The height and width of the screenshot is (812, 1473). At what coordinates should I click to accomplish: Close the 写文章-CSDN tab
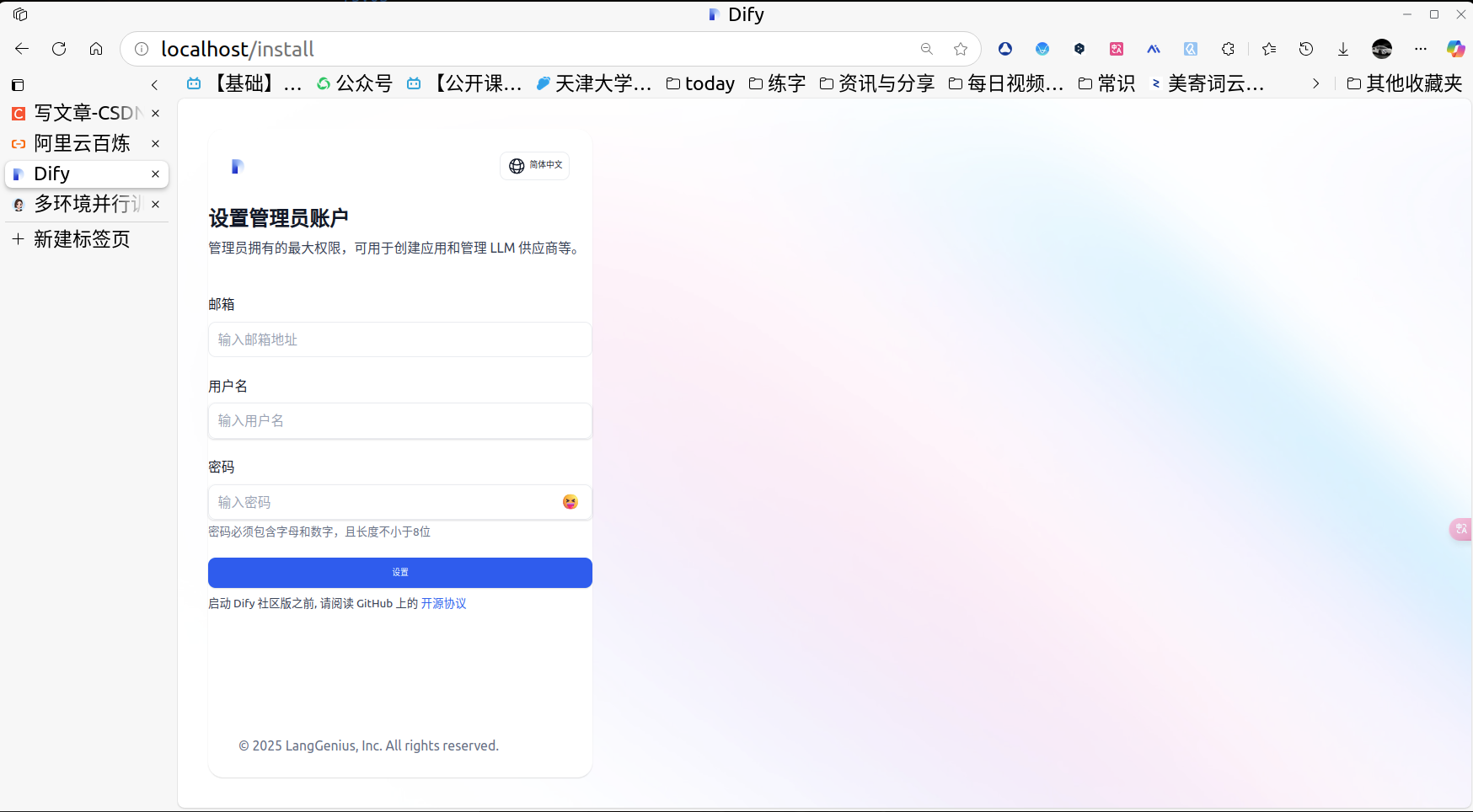pos(155,113)
